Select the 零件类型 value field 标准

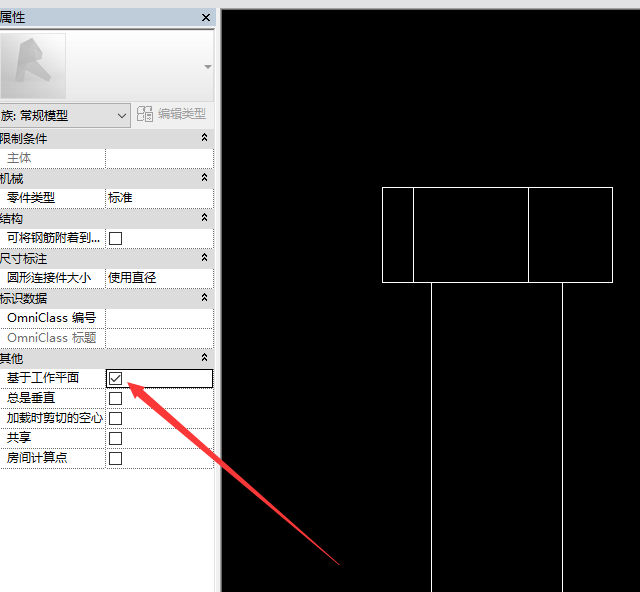158,198
